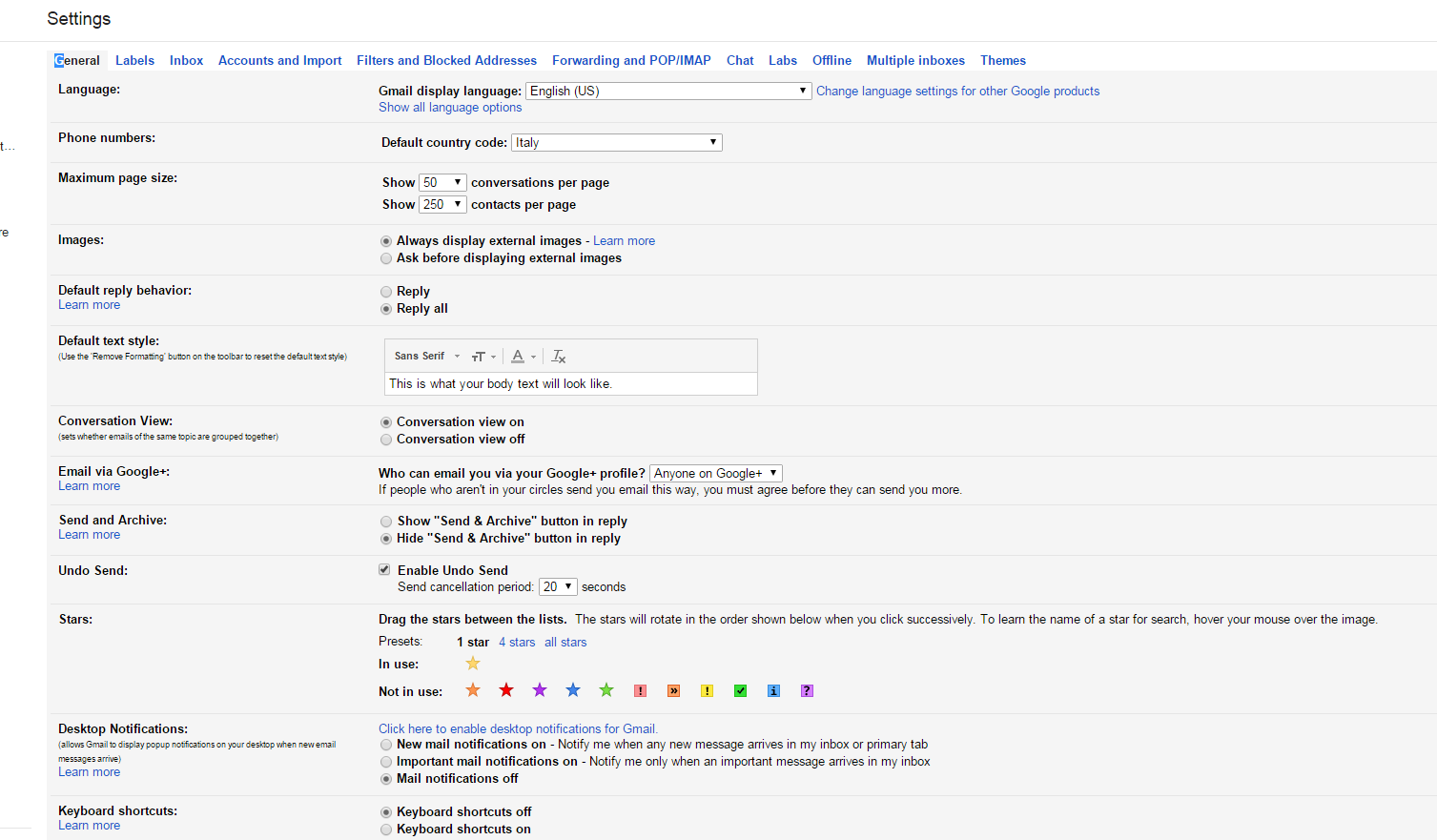Click Show all language options link
The image size is (1437, 840).
click(450, 108)
